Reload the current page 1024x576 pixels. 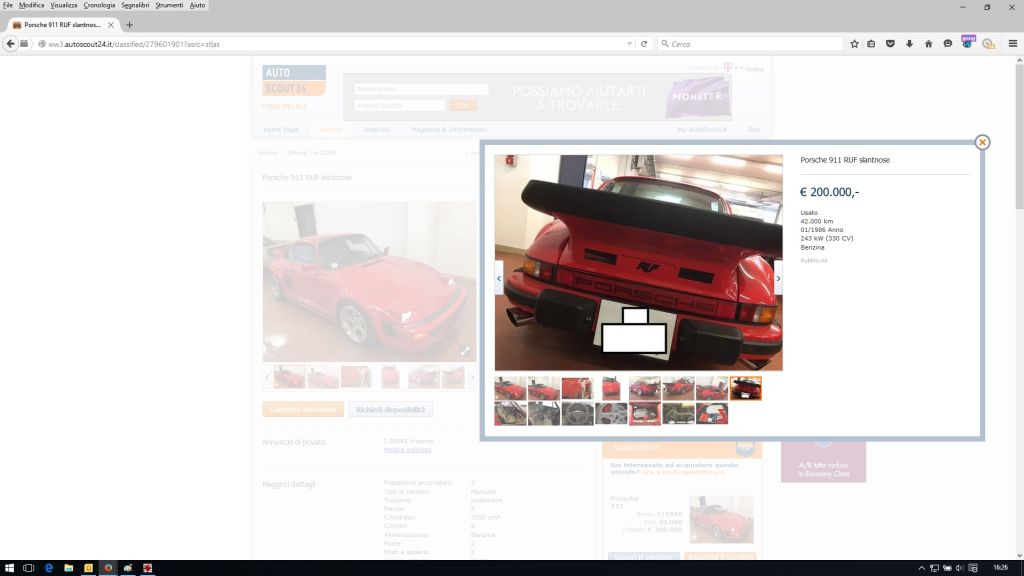(x=644, y=44)
